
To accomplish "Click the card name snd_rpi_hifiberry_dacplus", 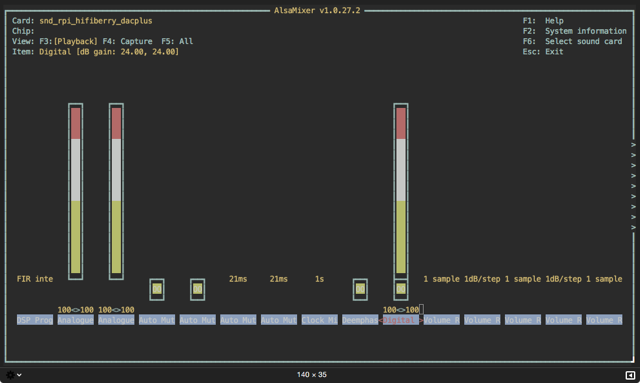I will pyautogui.click(x=96, y=21).
